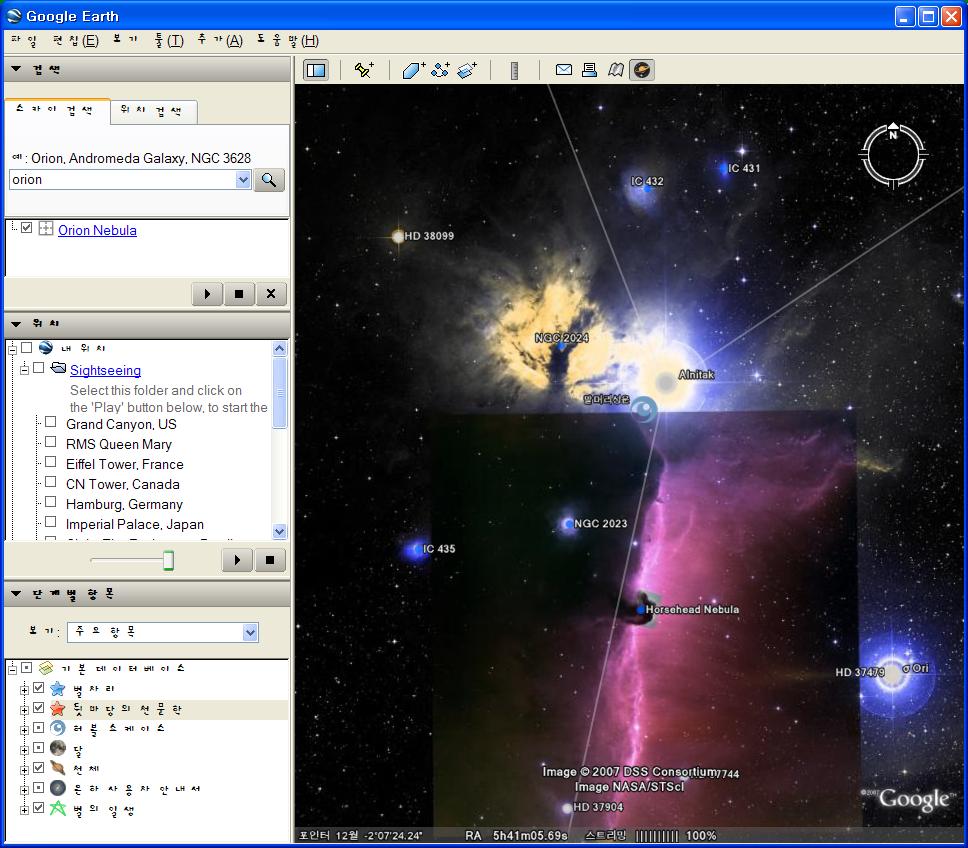Select the add path tool
This screenshot has width=968, height=848.
[440, 70]
